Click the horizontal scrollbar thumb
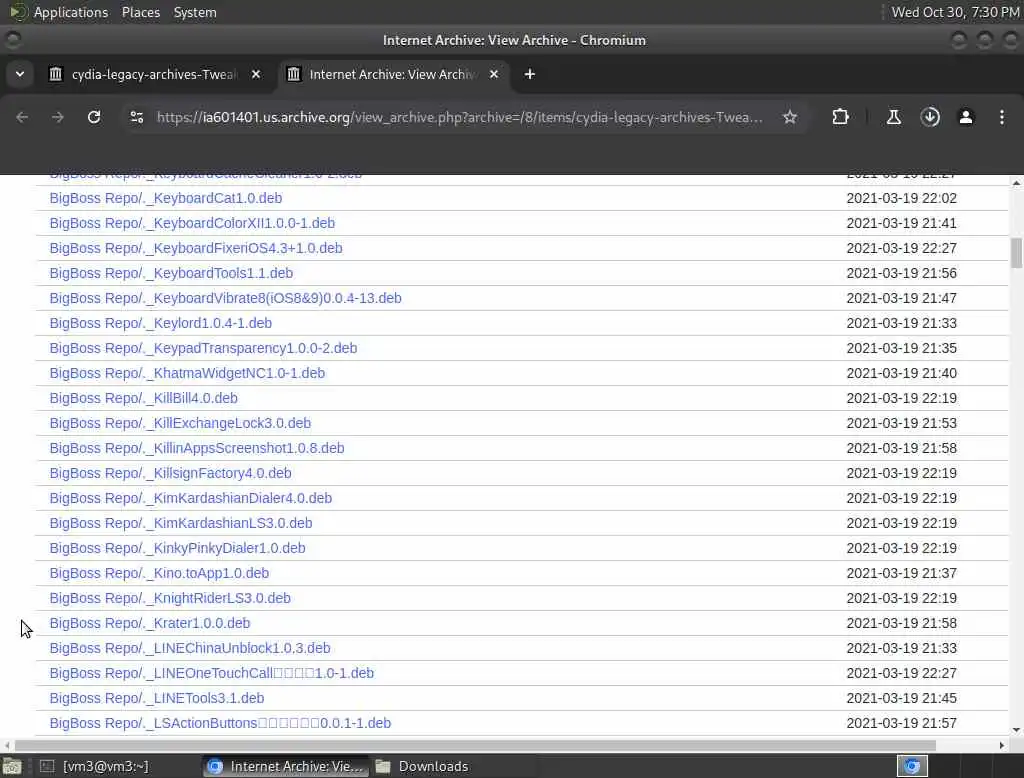The height and width of the screenshot is (778, 1024). [x=475, y=745]
